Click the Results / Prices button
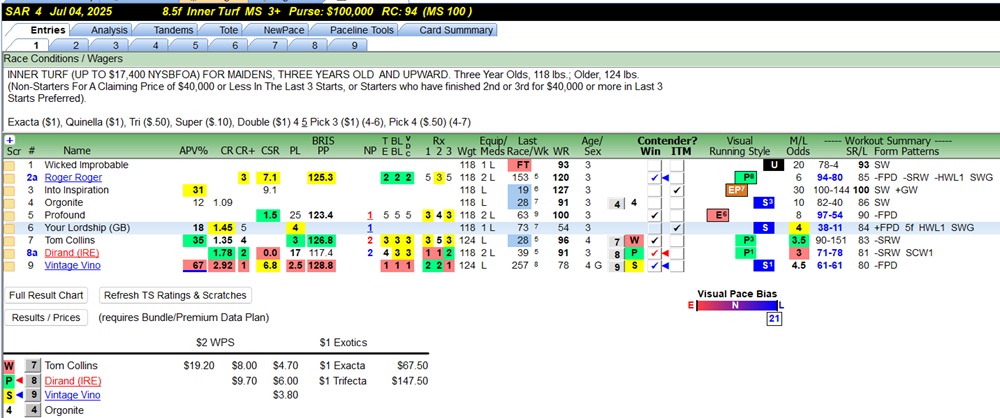 46,317
